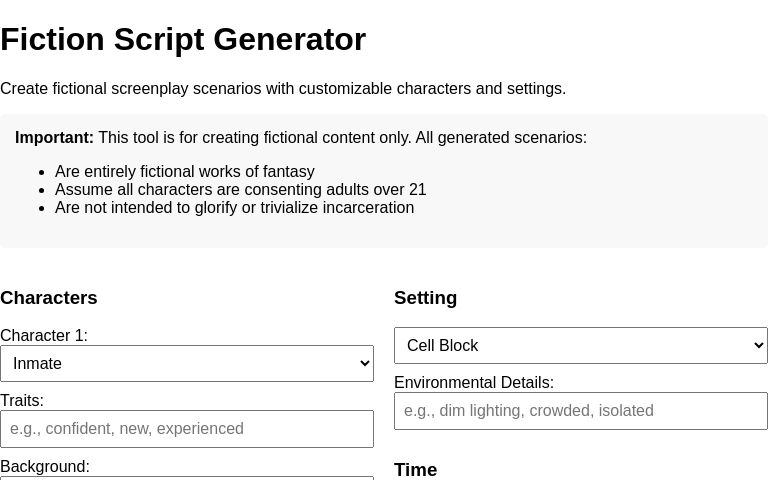Click the Characters section heading
This screenshot has width=768, height=480.
[x=49, y=298]
